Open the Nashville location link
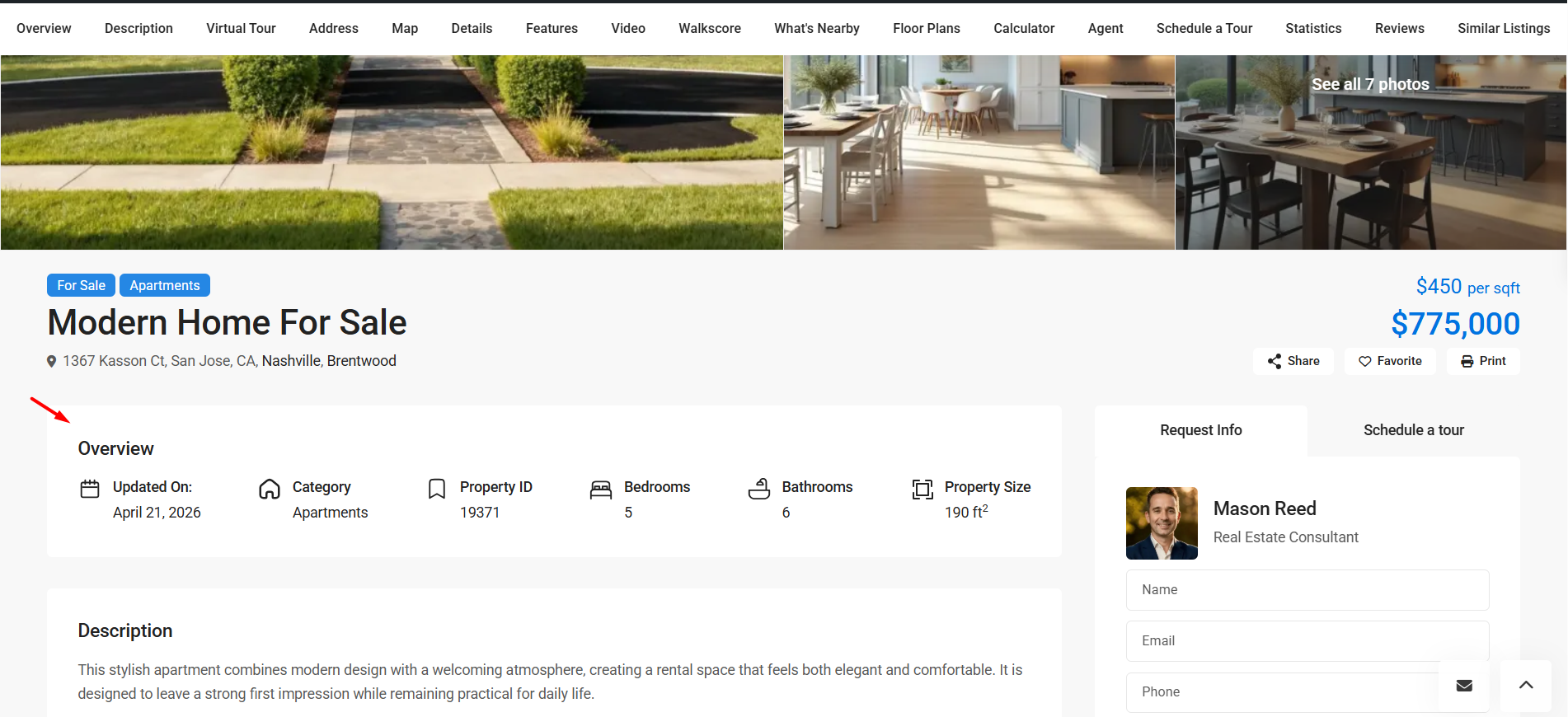This screenshot has height=717, width=1568. 291,361
